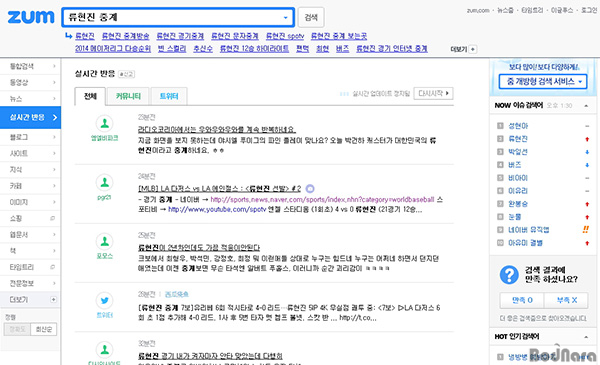Select 책 in the left menu
The image size is (600, 365).
(x=30, y=251)
